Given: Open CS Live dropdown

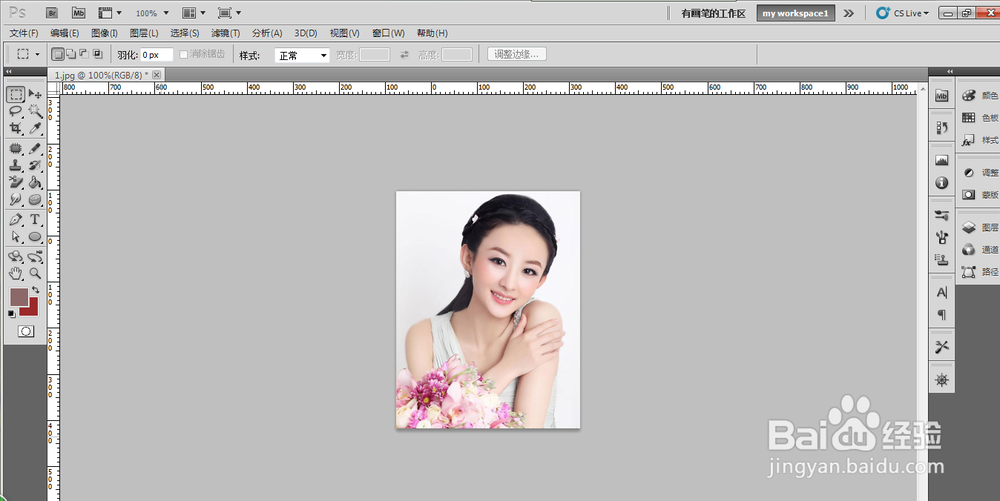Looking at the screenshot, I should point(903,13).
